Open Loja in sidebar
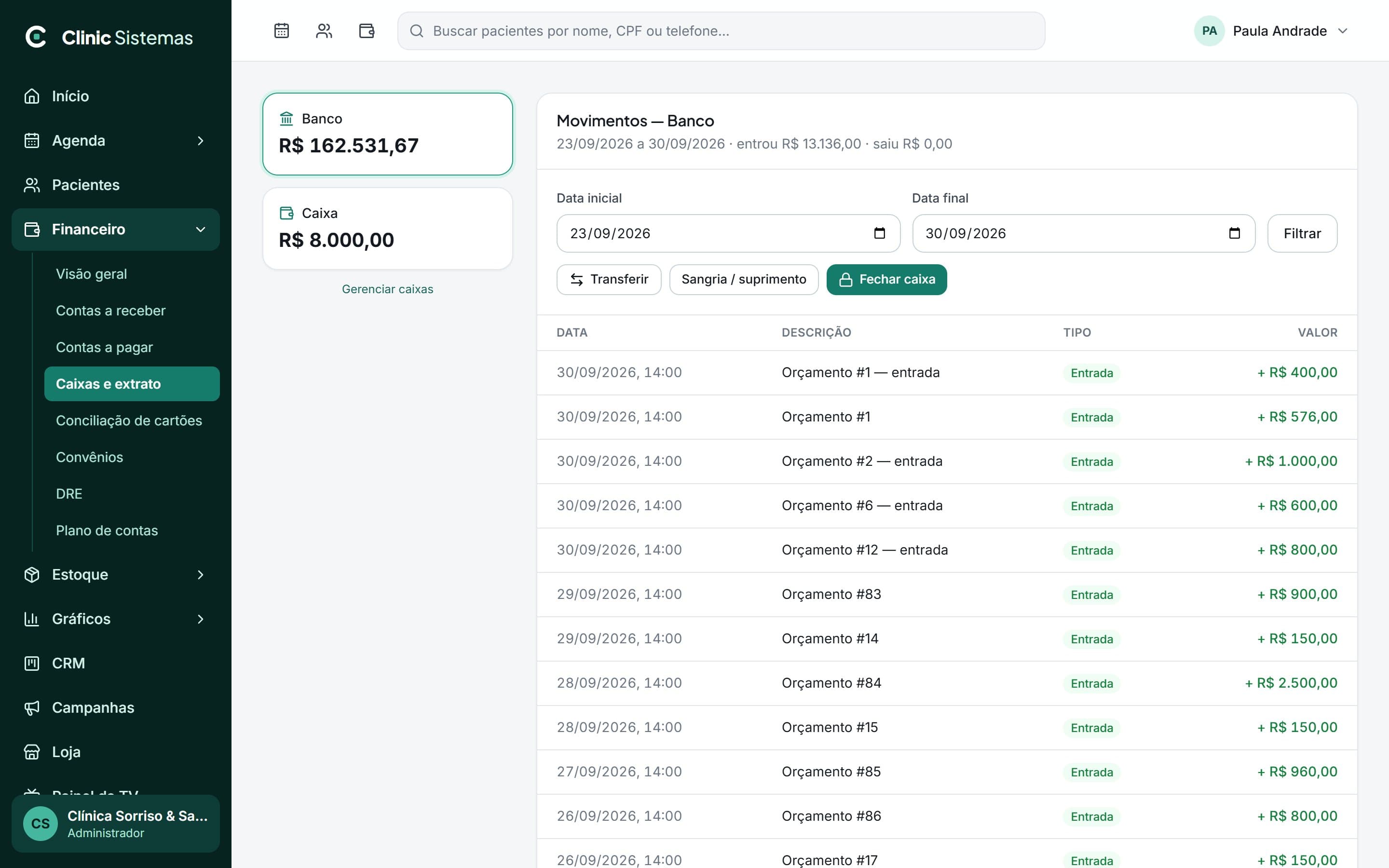Viewport: 1389px width, 868px height. click(115, 751)
